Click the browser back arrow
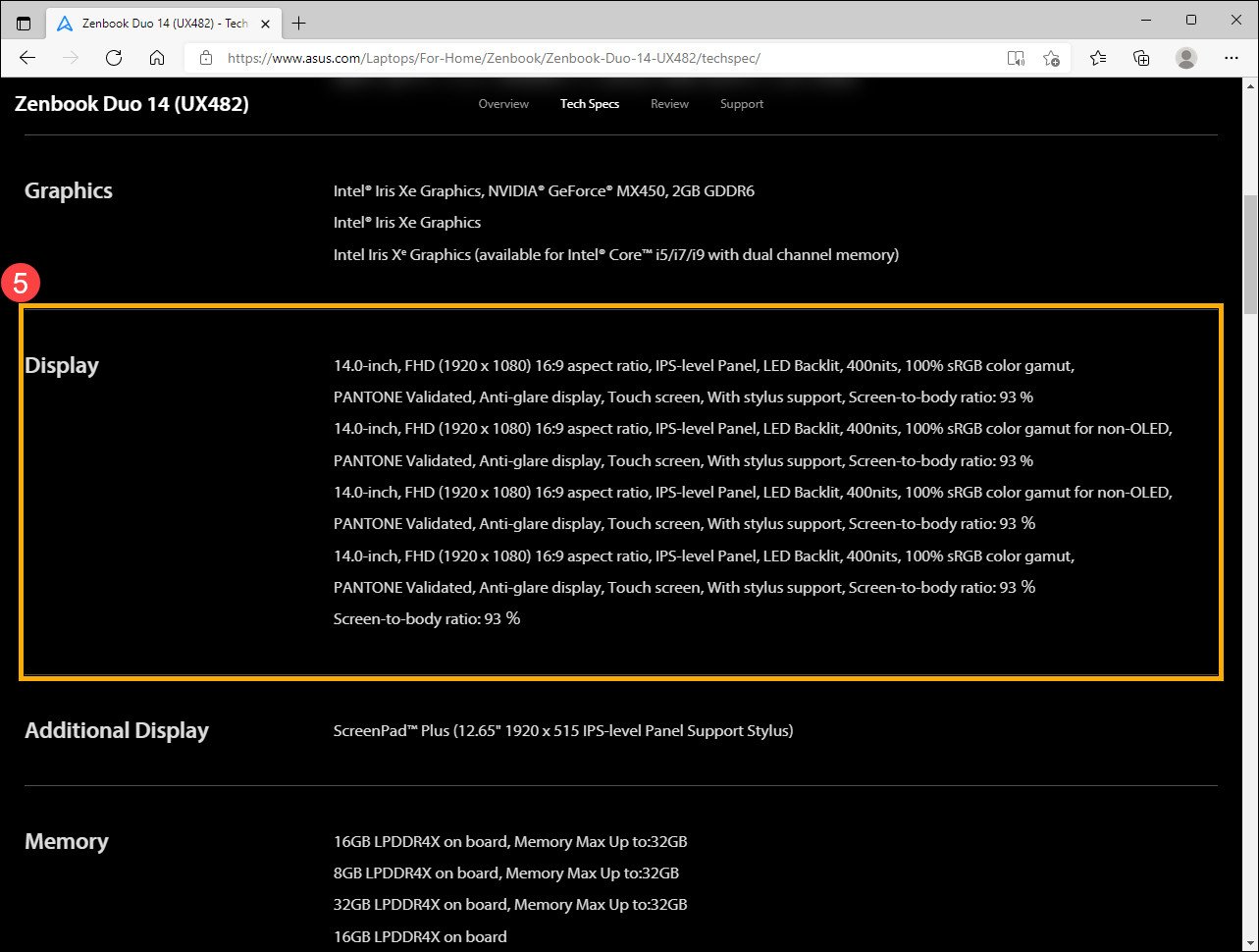1259x952 pixels. [27, 58]
